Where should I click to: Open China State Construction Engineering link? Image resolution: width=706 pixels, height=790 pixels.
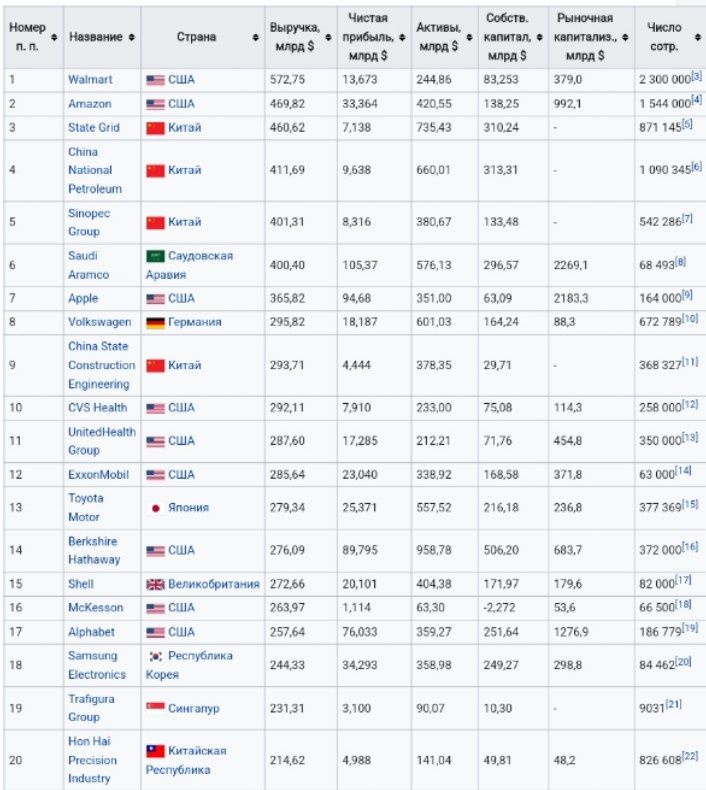tap(101, 365)
